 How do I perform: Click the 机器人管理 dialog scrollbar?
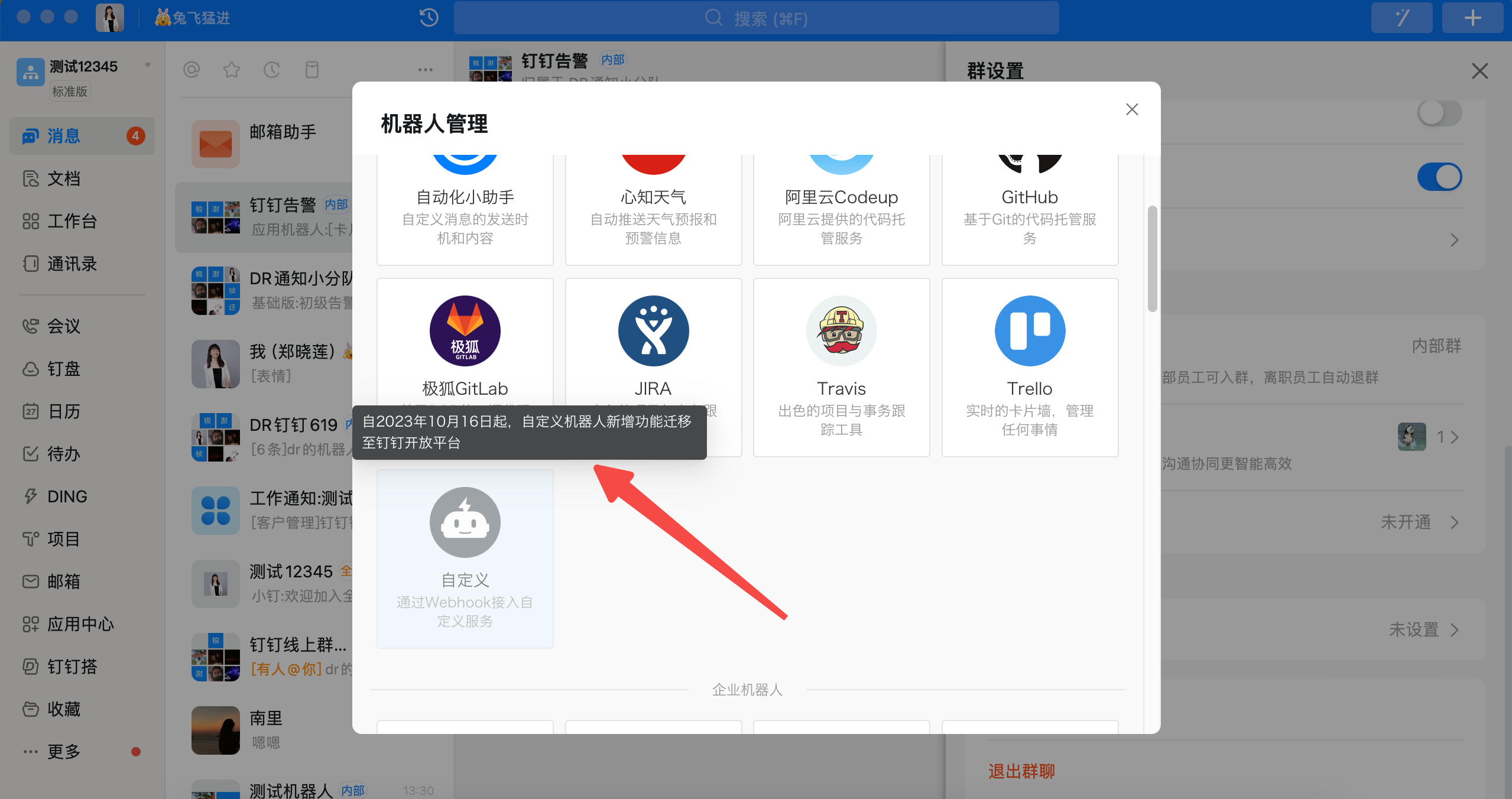(1152, 259)
